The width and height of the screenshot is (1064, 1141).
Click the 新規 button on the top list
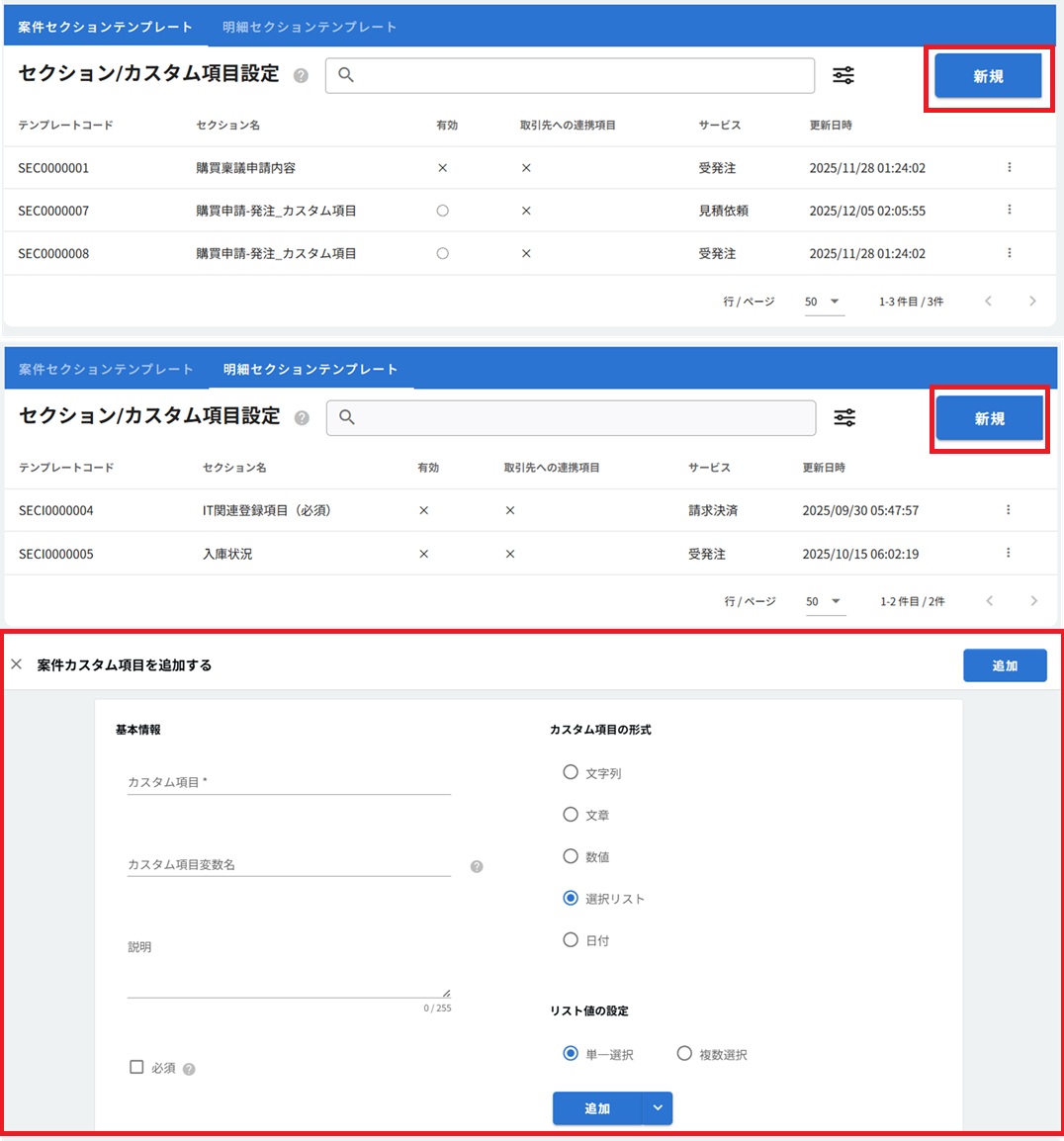click(987, 77)
